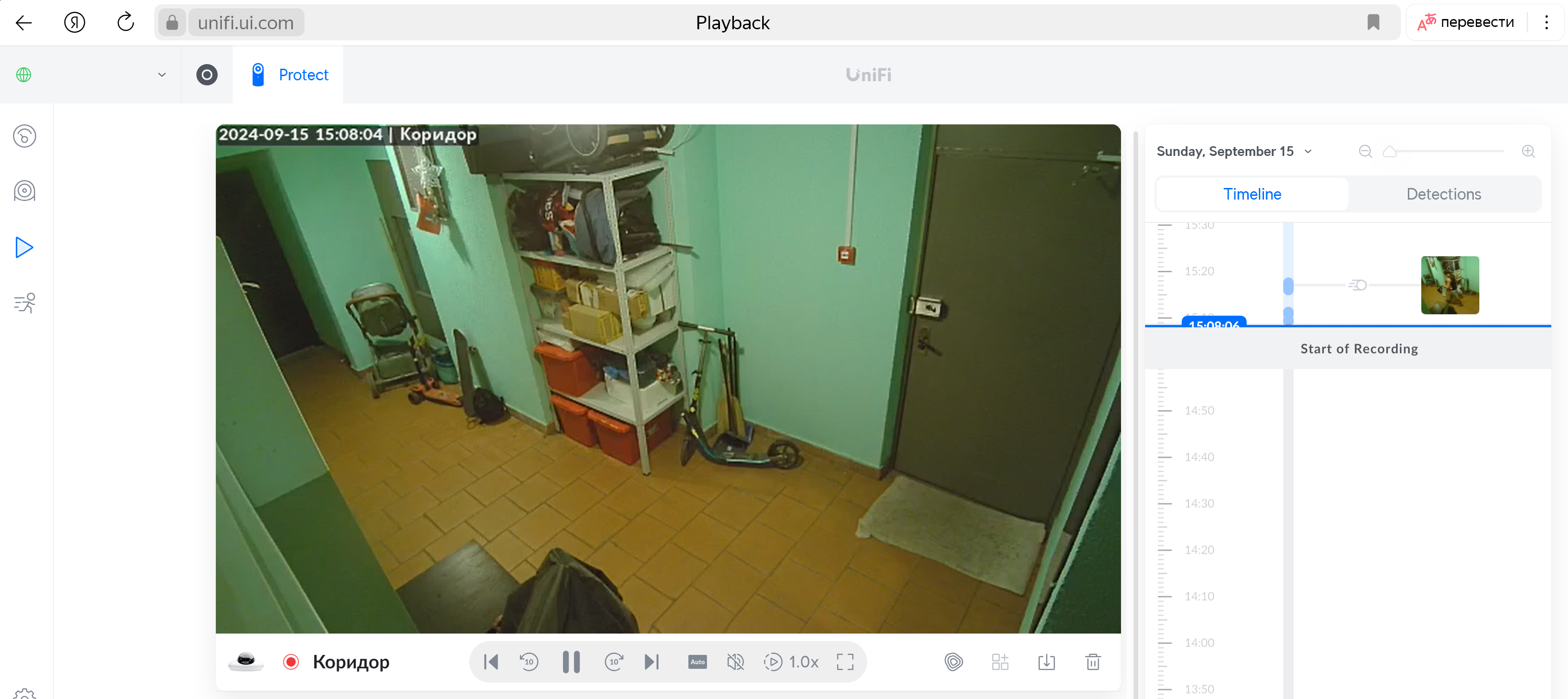This screenshot has width=1568, height=699.
Task: Open the Yandex home icon
Action: point(74,23)
